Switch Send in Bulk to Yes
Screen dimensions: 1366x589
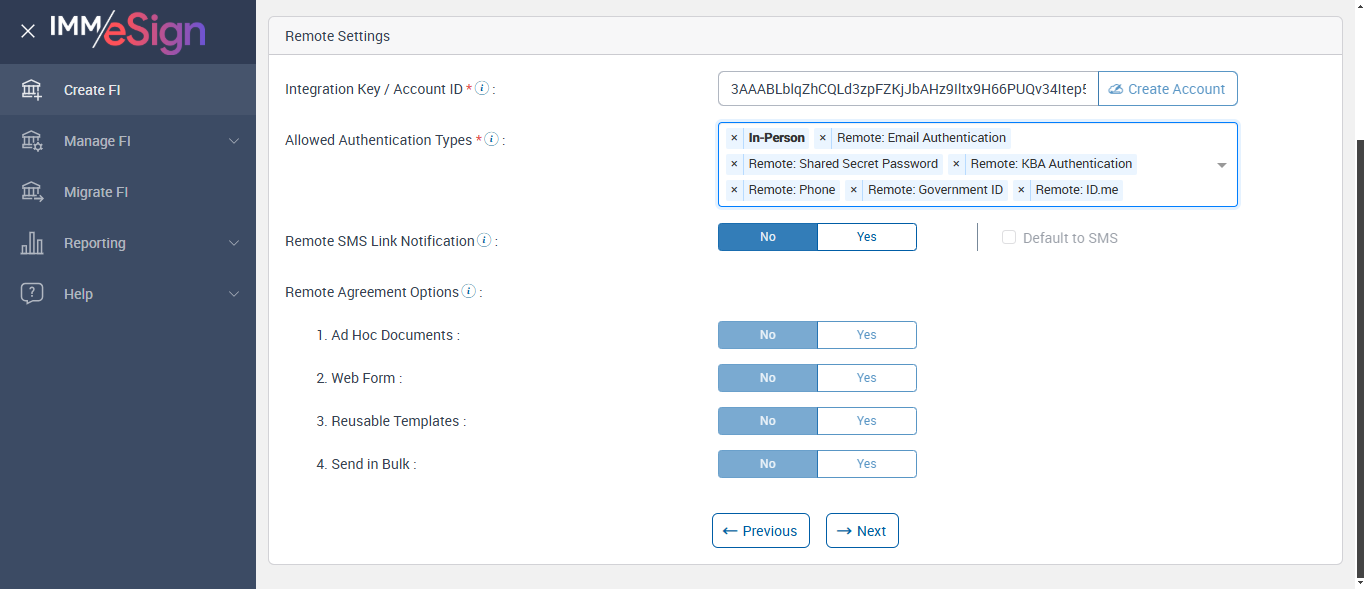[866, 464]
